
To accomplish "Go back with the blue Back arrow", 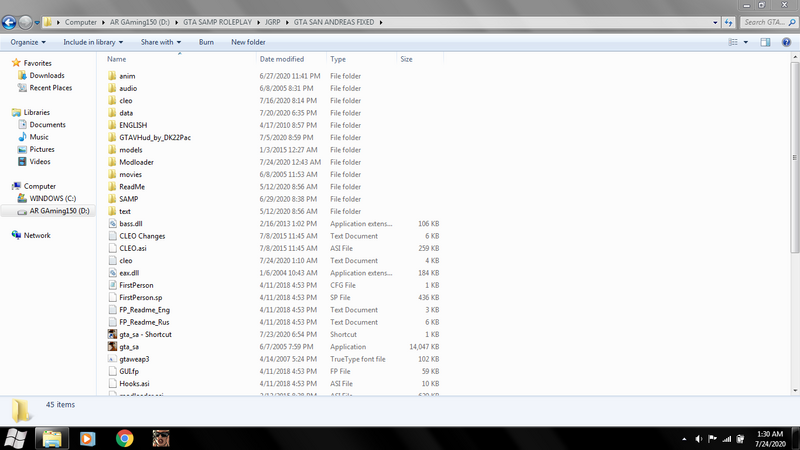I will [9, 22].
